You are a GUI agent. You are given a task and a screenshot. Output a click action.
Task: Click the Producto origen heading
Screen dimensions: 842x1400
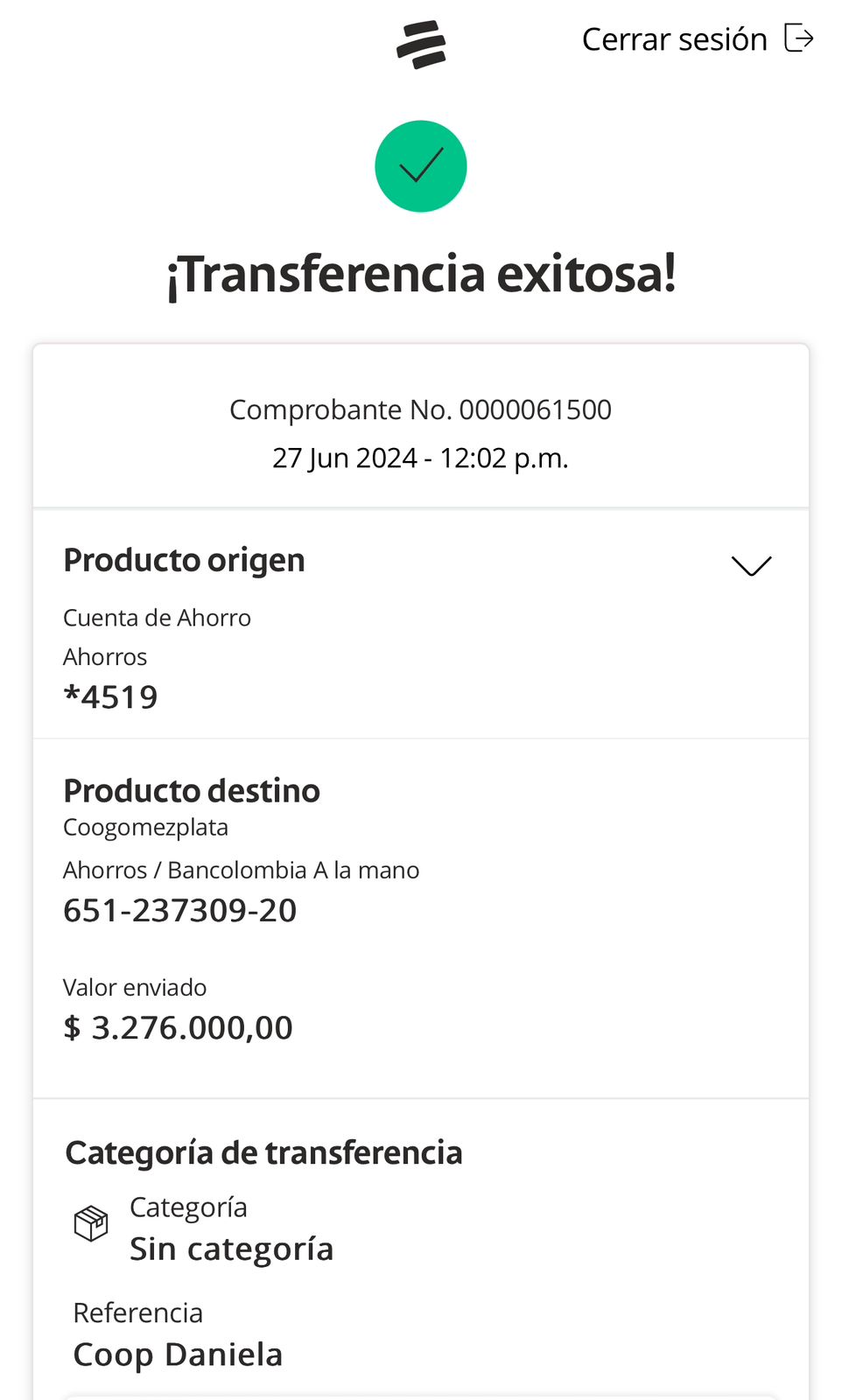click(x=184, y=560)
